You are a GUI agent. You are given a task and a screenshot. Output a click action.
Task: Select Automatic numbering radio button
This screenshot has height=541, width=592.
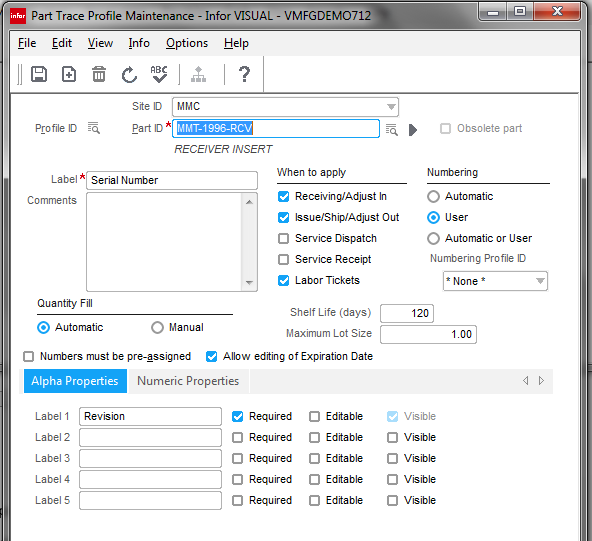click(433, 196)
